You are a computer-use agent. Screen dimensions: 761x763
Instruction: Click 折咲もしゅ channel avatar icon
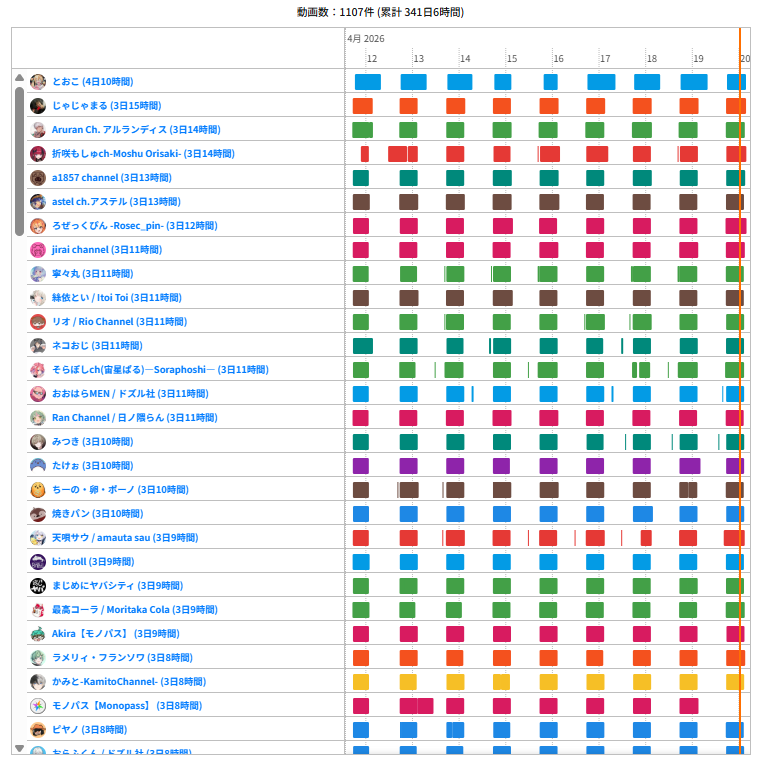pyautogui.click(x=38, y=154)
